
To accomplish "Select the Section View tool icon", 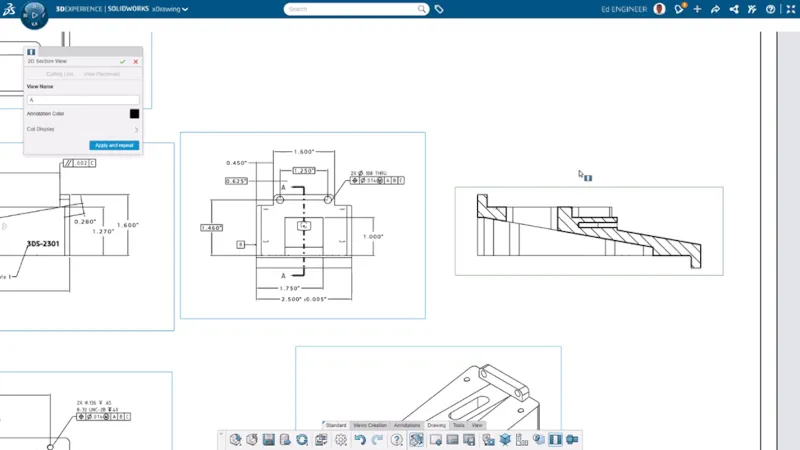I will (x=555, y=439).
